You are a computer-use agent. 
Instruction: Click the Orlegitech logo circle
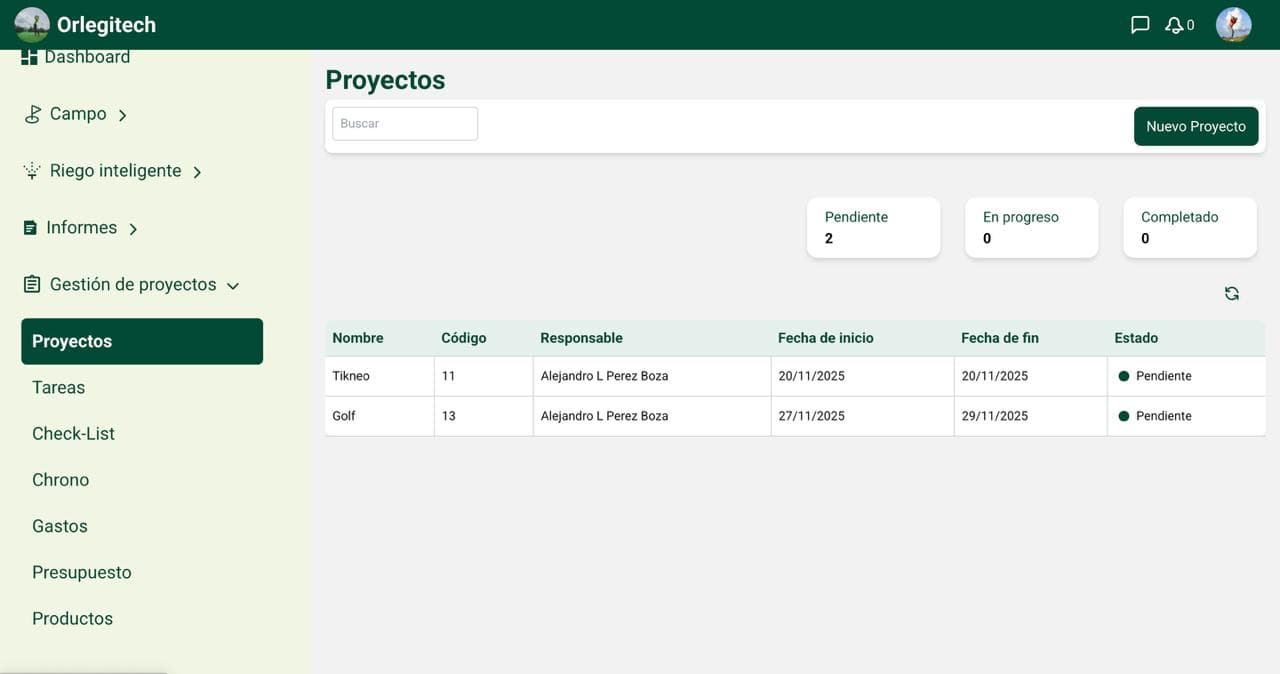[31, 24]
